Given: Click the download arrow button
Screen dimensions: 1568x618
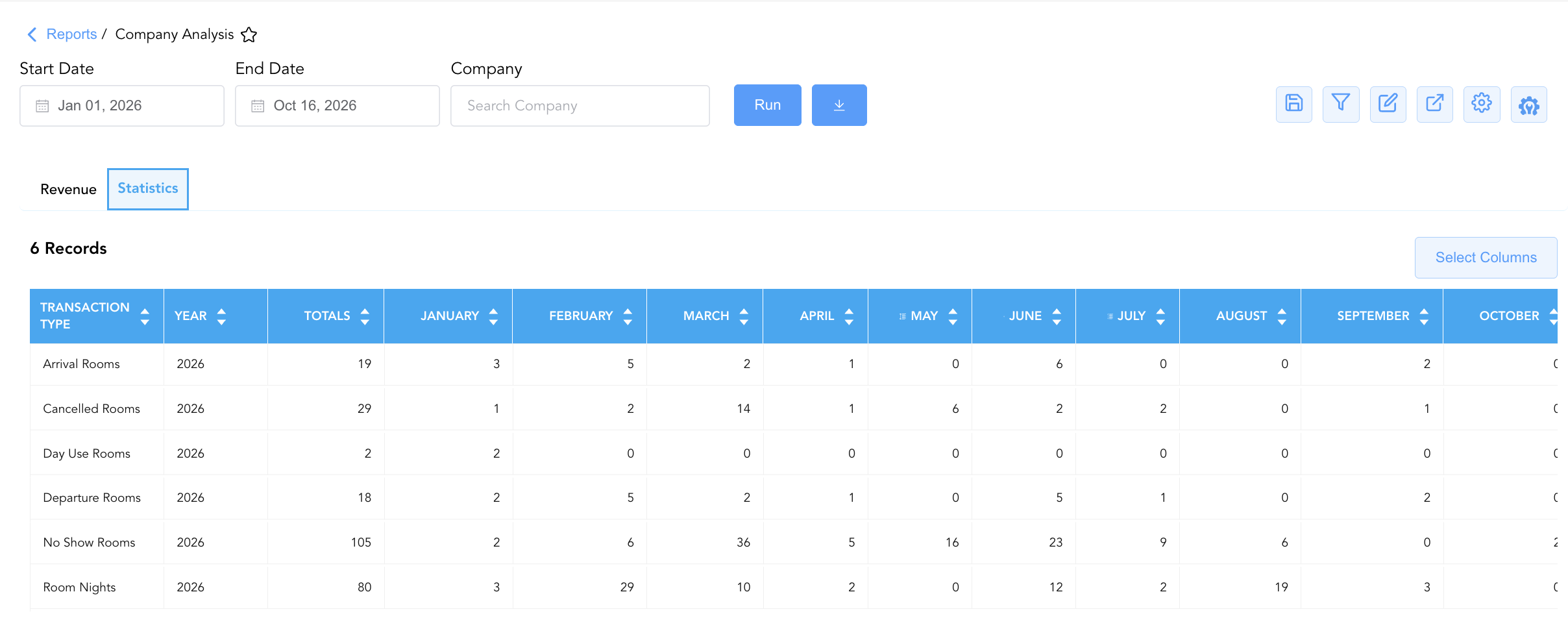Looking at the screenshot, I should tap(839, 105).
